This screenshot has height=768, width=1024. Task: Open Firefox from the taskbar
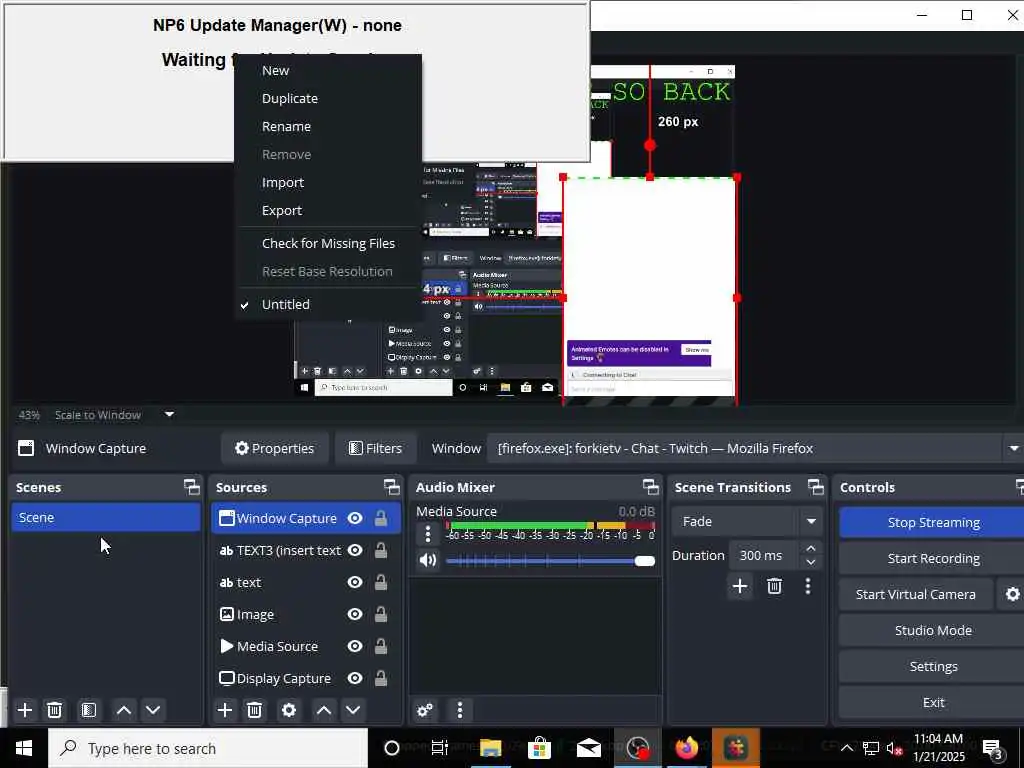pyautogui.click(x=686, y=748)
